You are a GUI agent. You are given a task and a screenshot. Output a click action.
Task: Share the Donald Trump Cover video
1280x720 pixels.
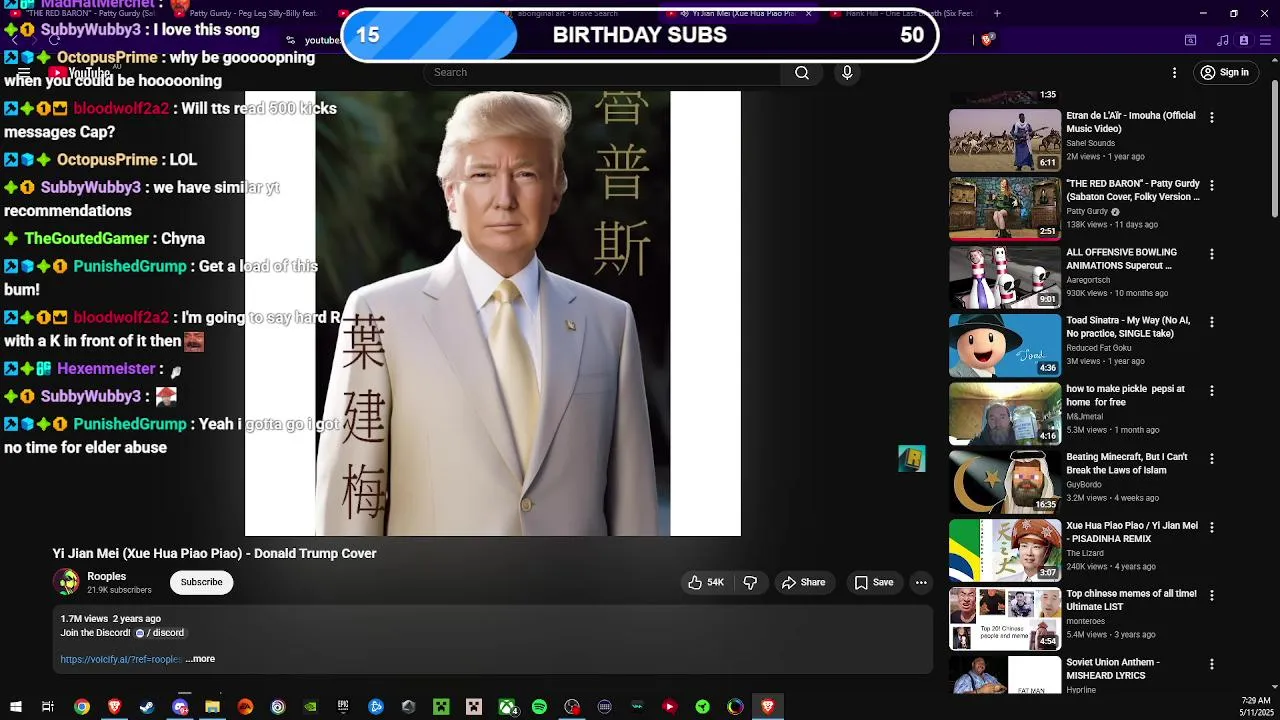[804, 582]
